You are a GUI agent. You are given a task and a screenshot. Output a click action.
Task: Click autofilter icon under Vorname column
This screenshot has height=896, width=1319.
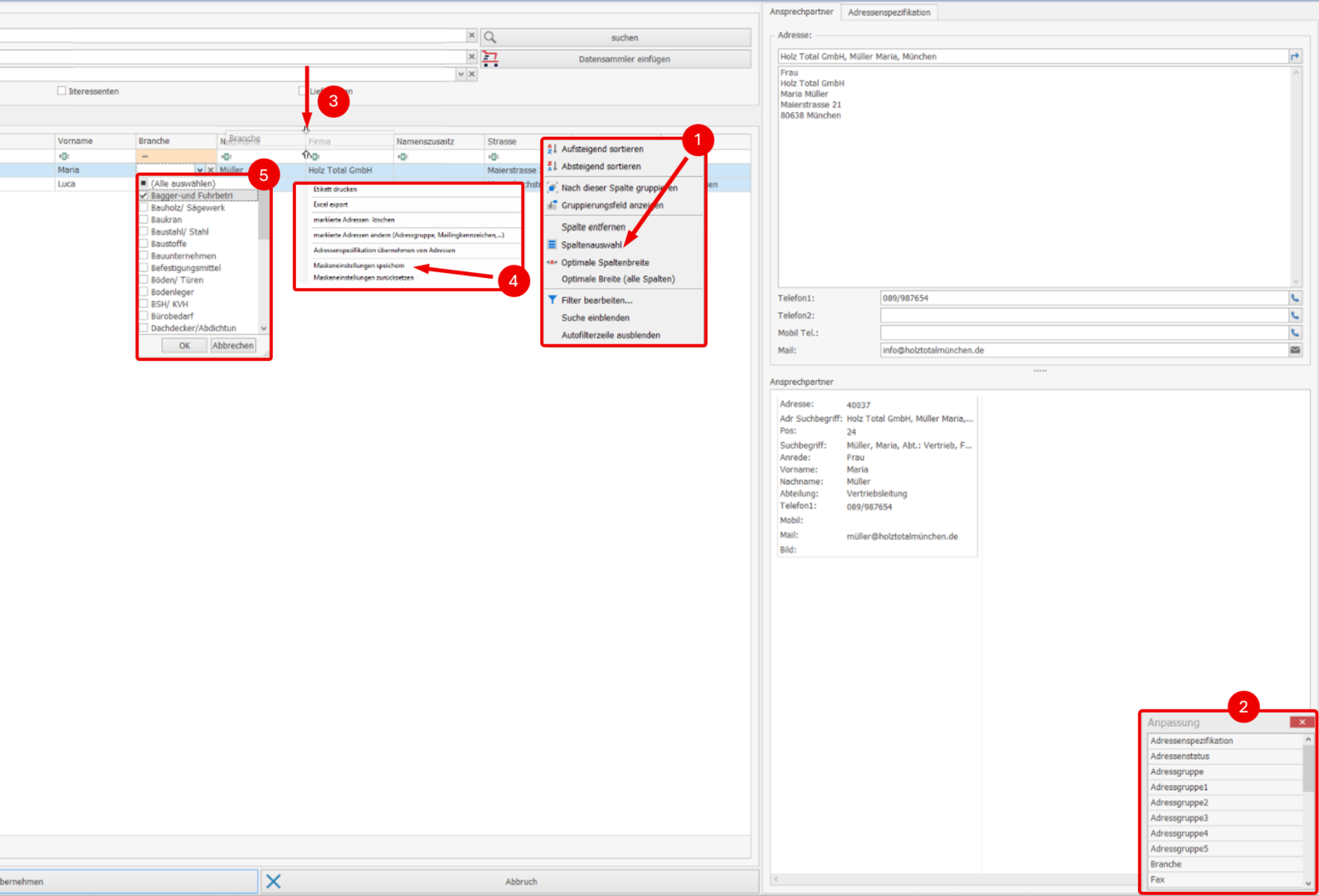(x=64, y=156)
